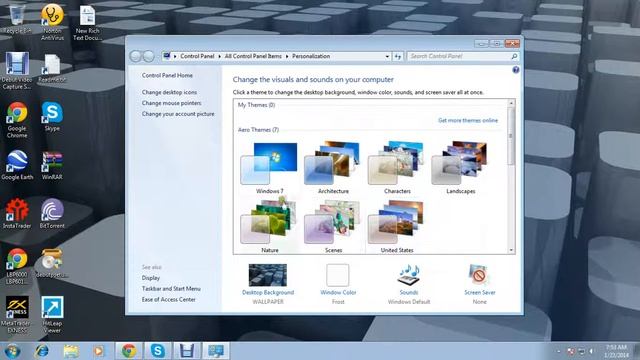Viewport: 640px width, 360px height.
Task: Open Google Earth desktop shortcut
Action: (17, 165)
